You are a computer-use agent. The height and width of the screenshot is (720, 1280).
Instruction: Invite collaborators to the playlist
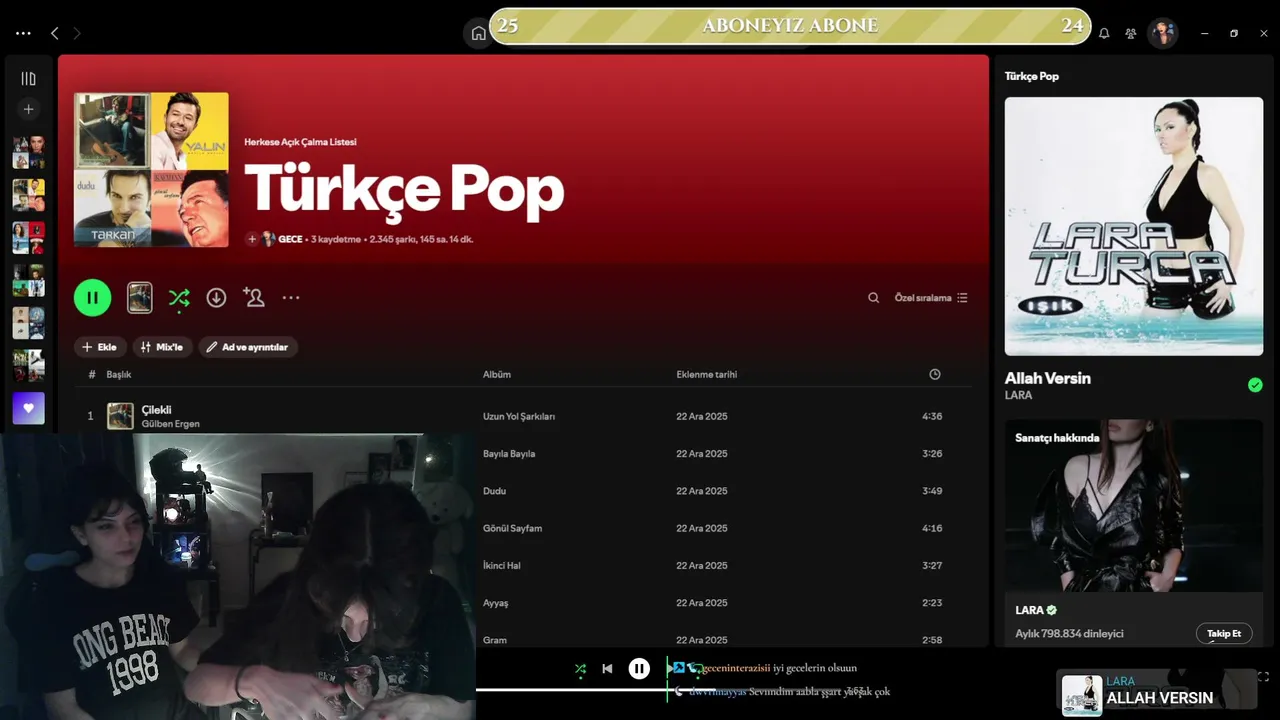point(253,297)
